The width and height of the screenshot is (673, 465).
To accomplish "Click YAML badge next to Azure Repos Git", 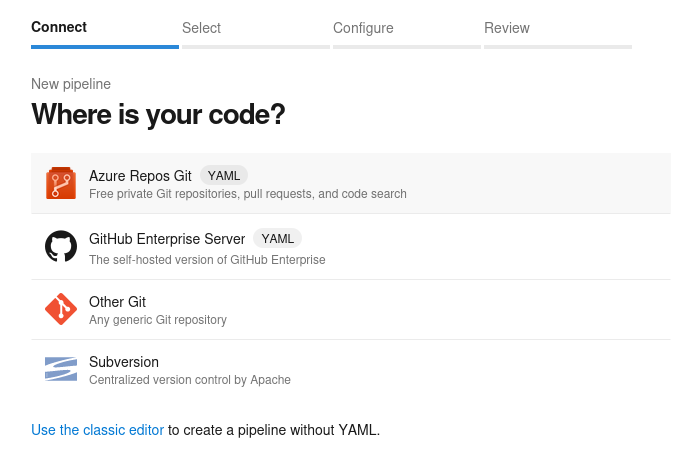I will 224,176.
